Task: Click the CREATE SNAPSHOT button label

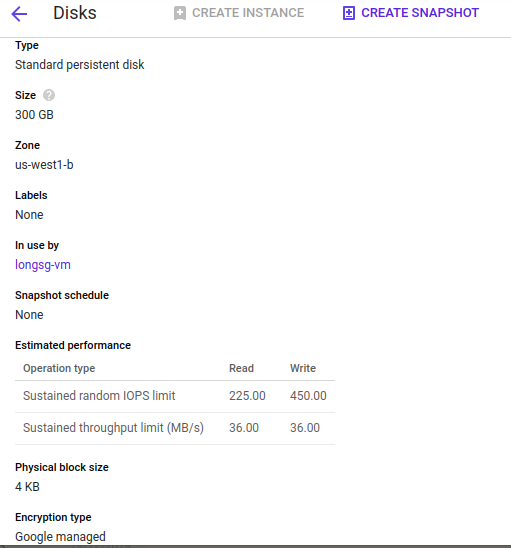Action: point(420,13)
